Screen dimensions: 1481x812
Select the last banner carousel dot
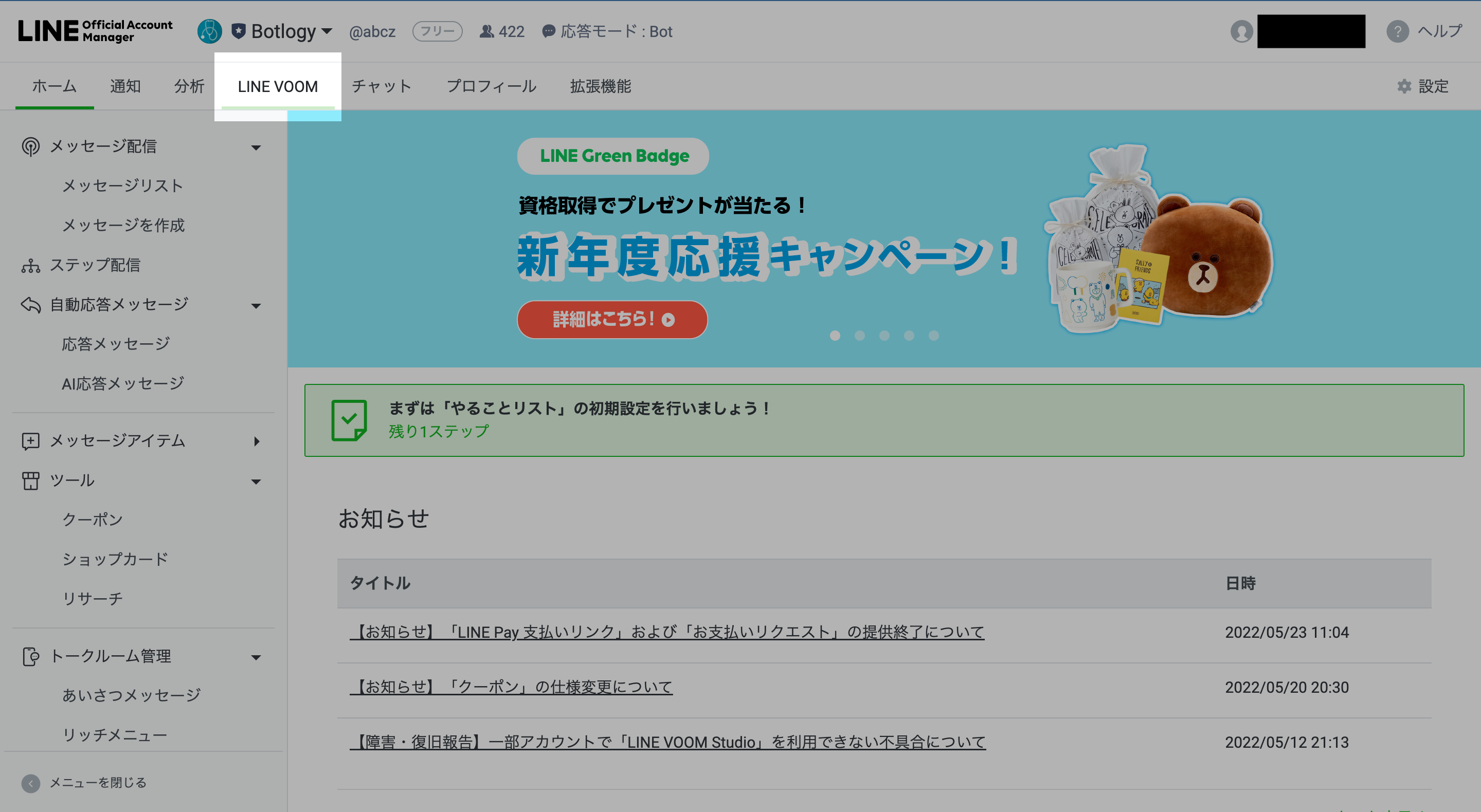[x=934, y=336]
